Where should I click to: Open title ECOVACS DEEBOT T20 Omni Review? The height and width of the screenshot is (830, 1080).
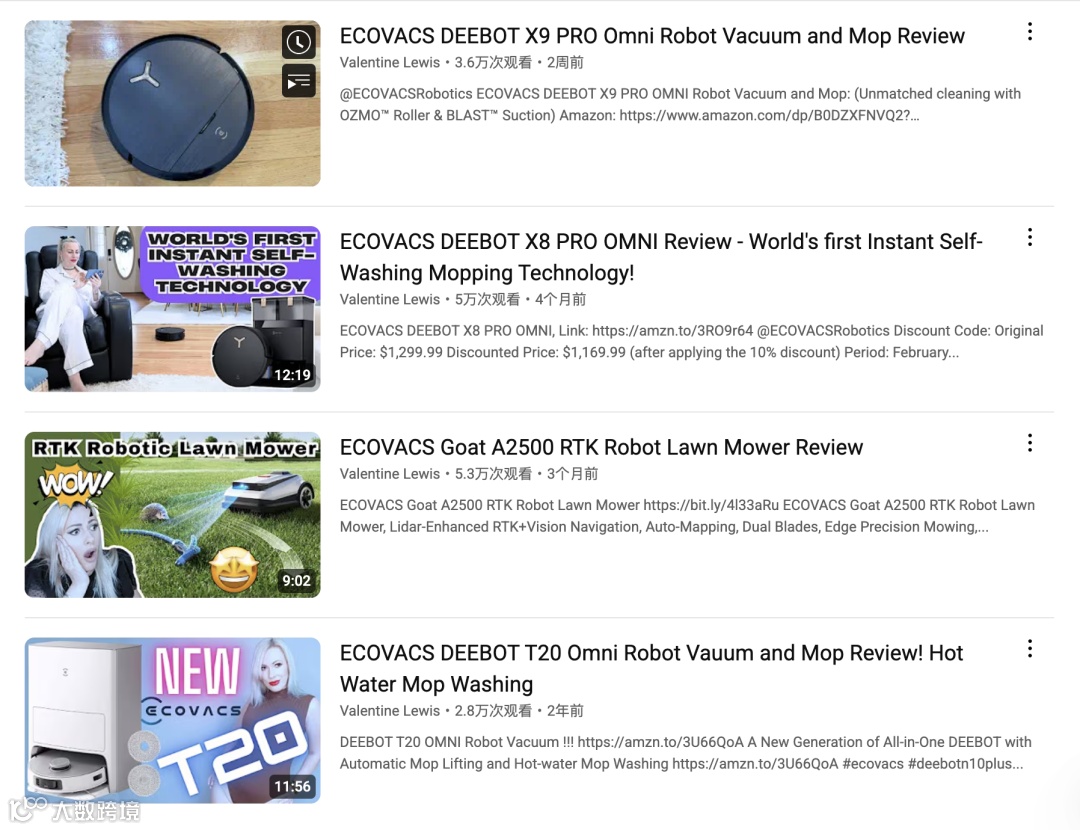pos(651,668)
